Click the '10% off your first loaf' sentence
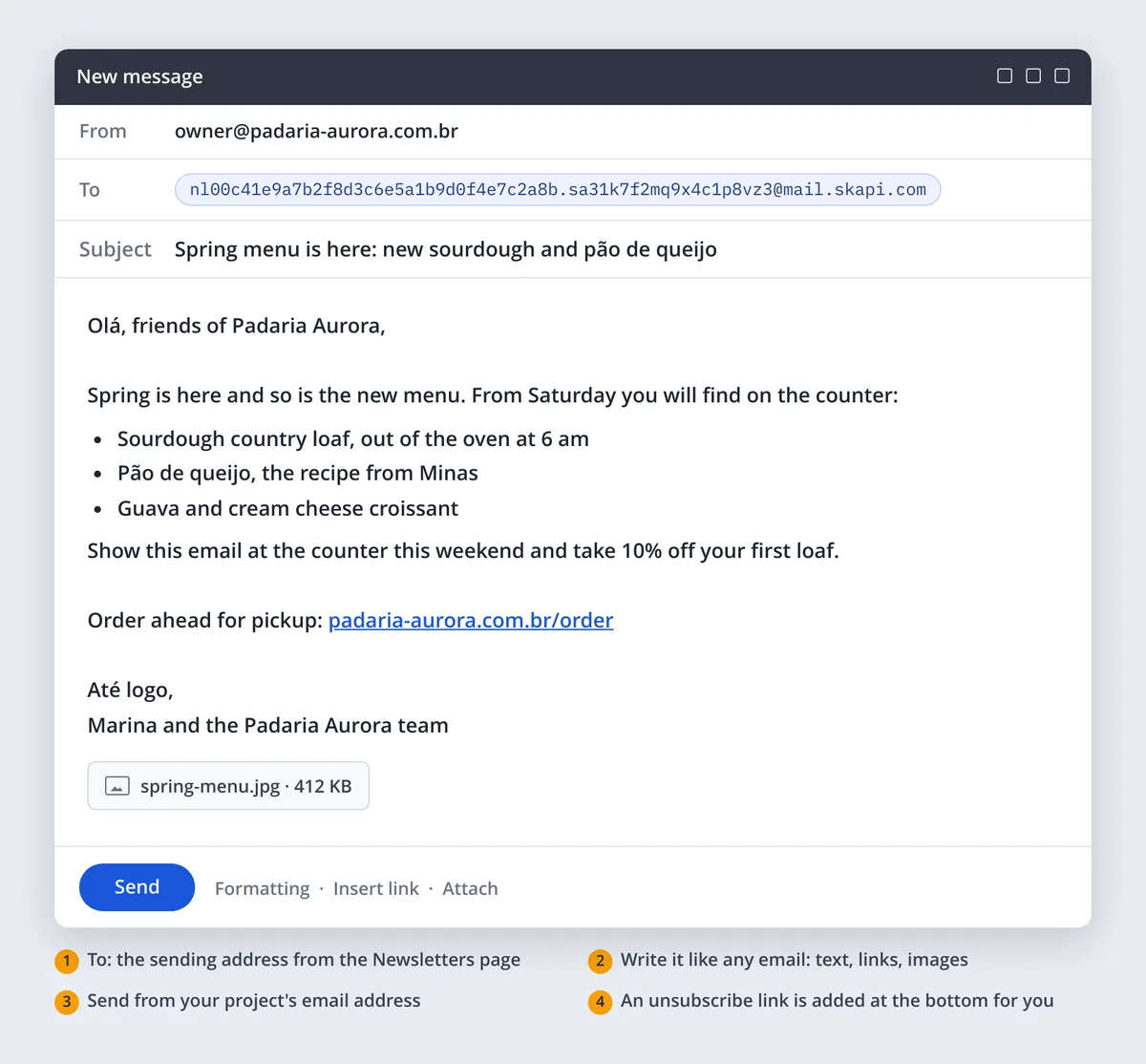 pos(463,550)
